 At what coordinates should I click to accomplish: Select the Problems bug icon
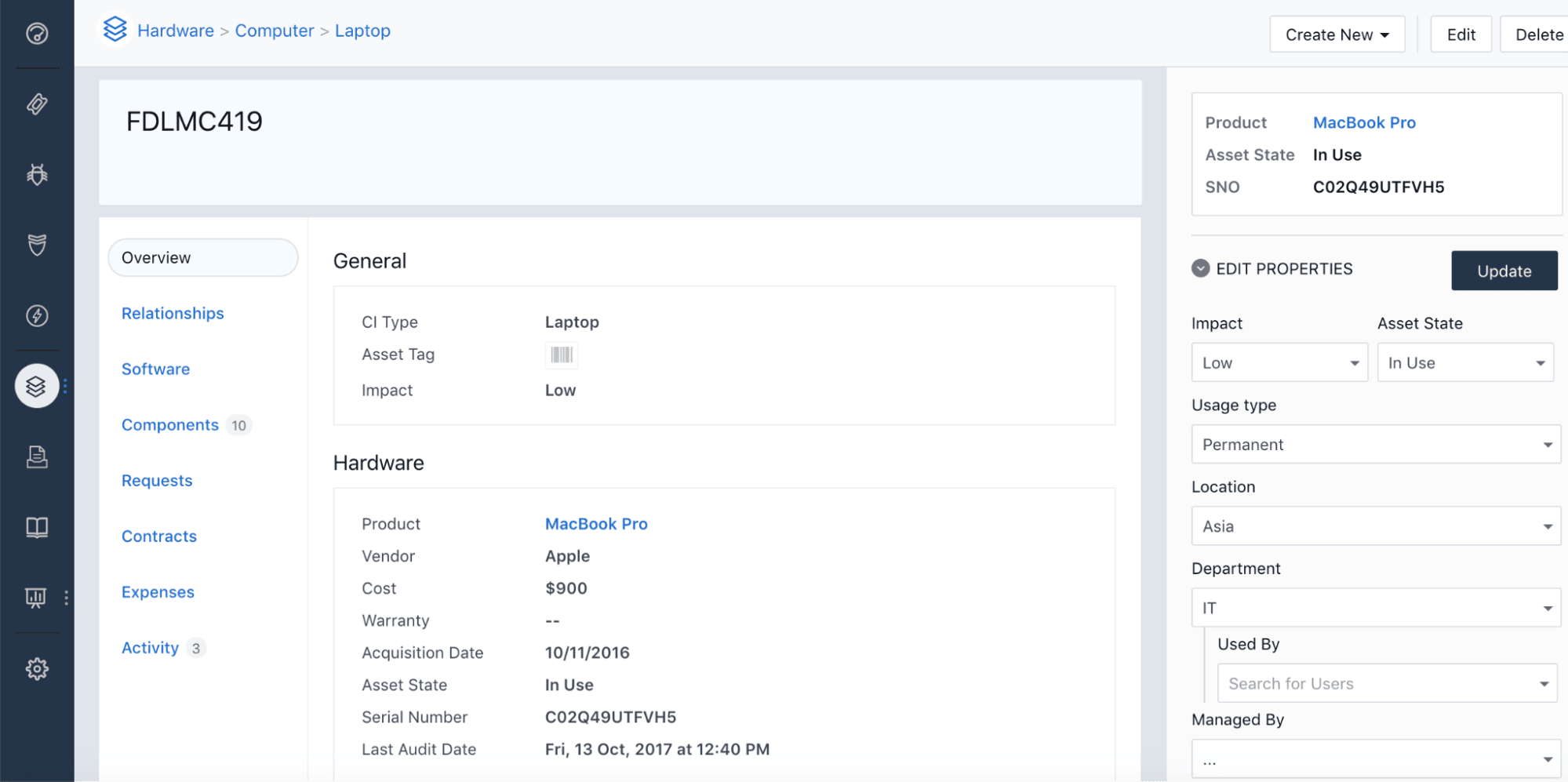[x=36, y=175]
